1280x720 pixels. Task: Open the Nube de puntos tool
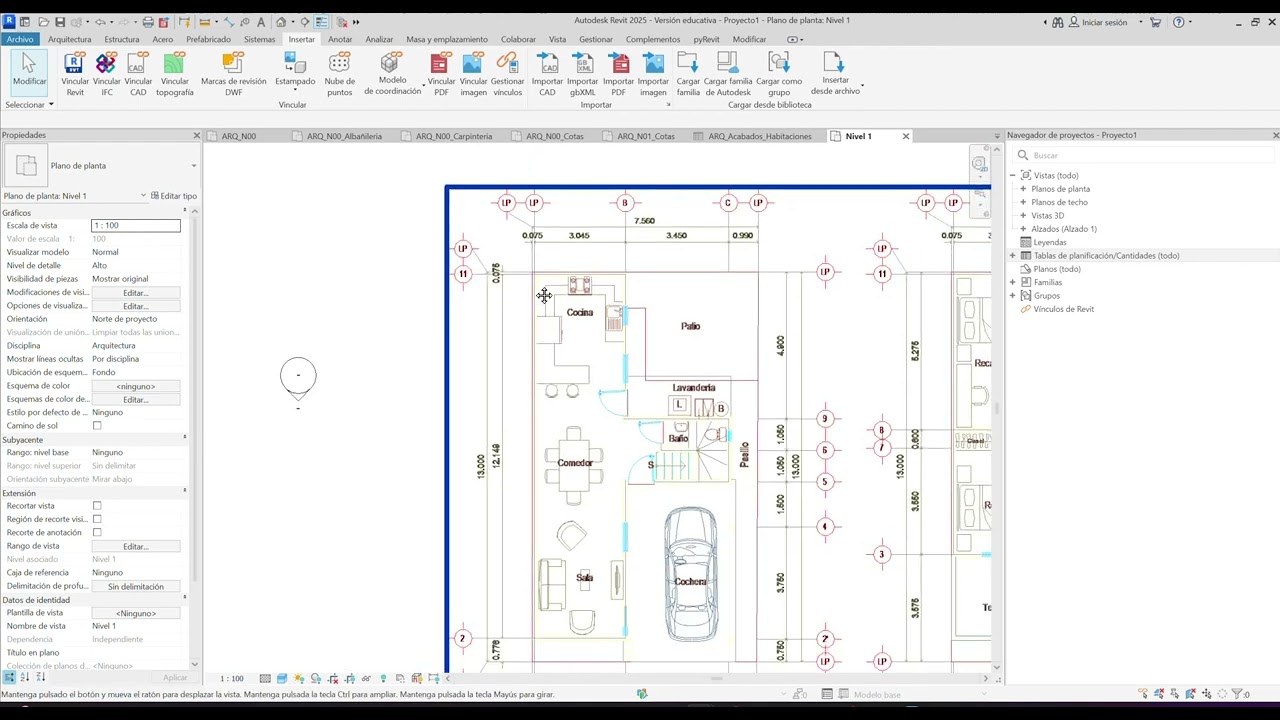(x=339, y=75)
